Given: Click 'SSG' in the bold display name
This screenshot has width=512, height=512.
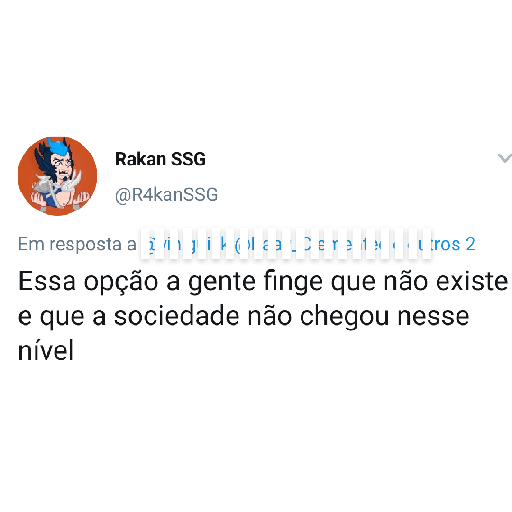Looking at the screenshot, I should tap(188, 159).
